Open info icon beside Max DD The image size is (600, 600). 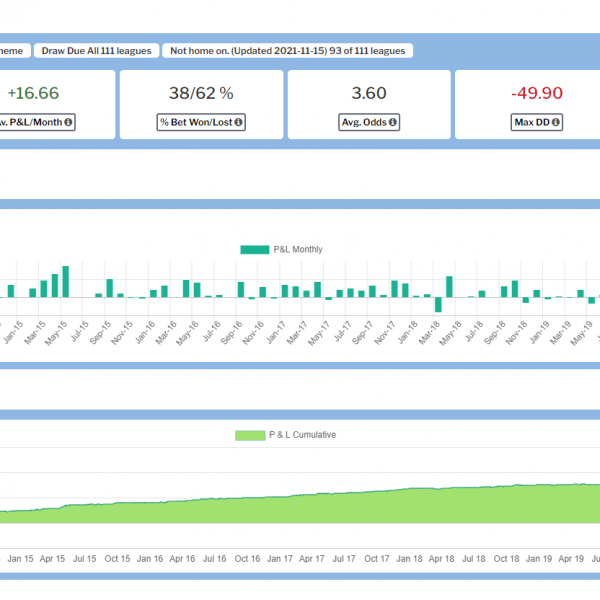pos(555,122)
